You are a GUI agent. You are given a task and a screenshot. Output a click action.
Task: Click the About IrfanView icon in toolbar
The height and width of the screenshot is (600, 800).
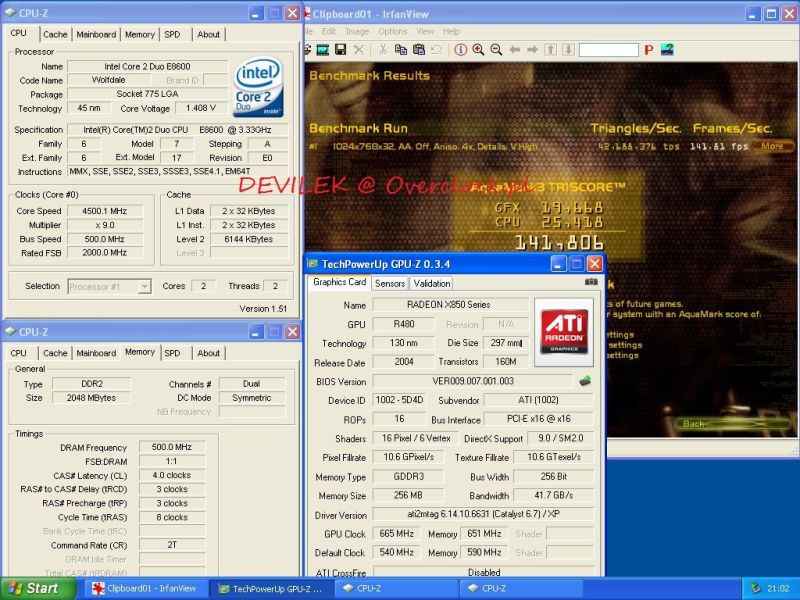click(667, 49)
